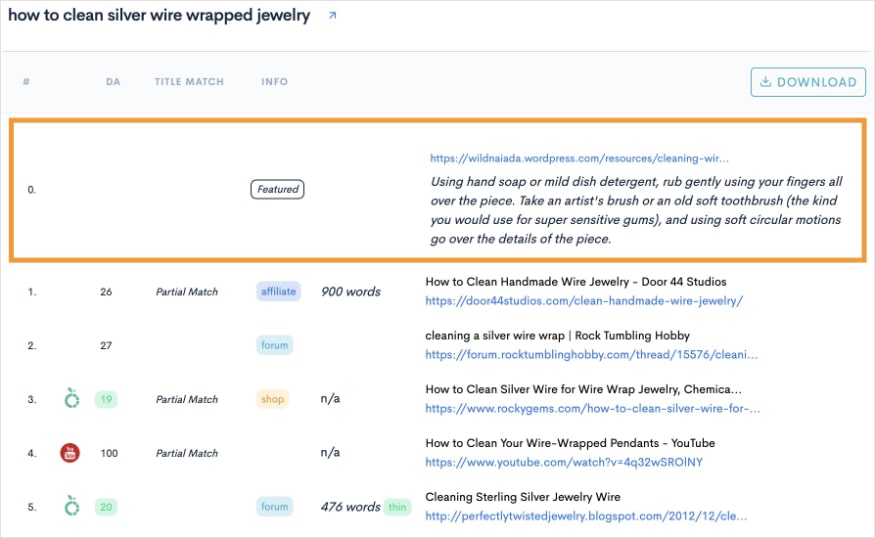
Task: Click the 'n/a' word count in row 4
Action: pos(330,452)
